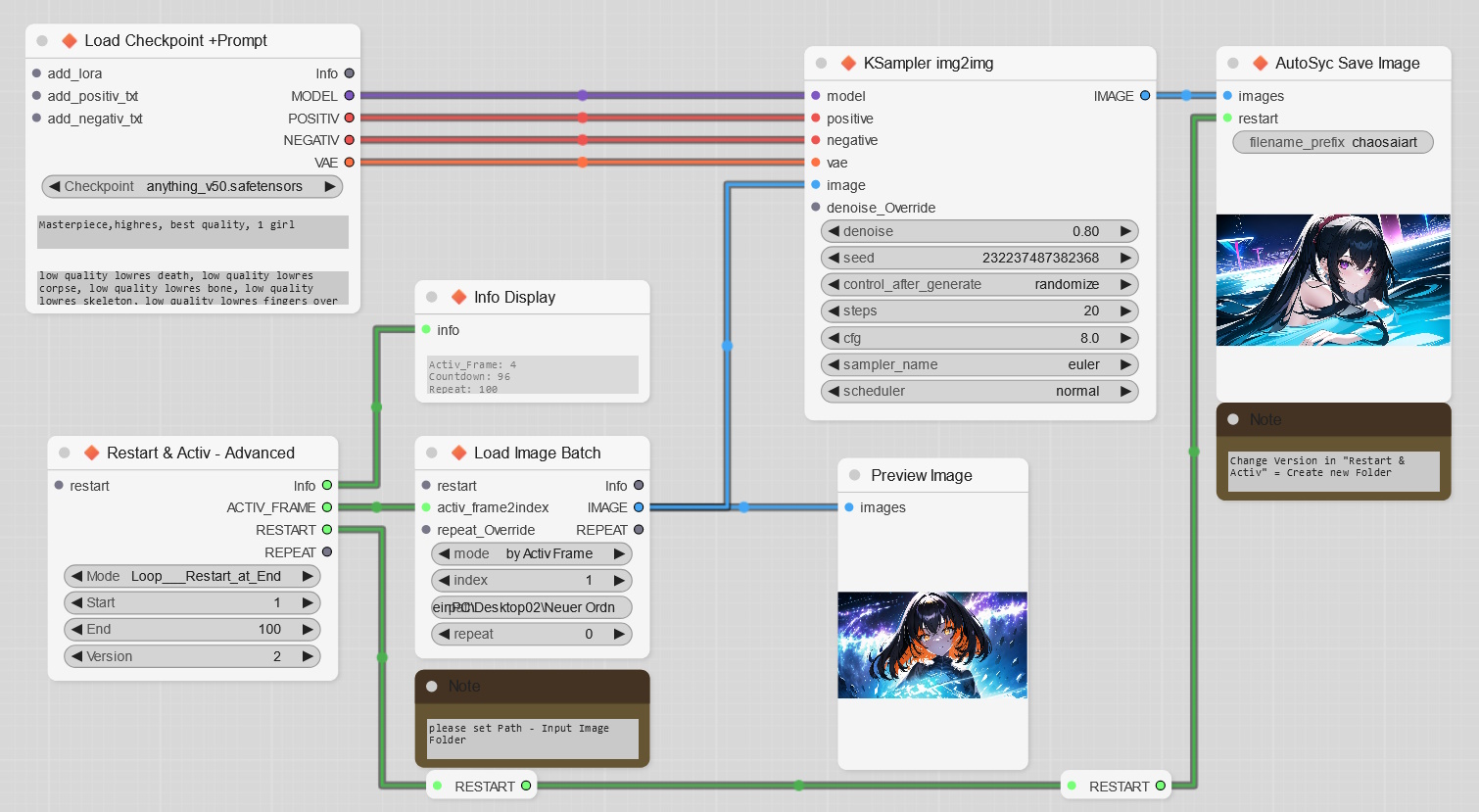Increase the steps value with right arrow

tap(1125, 310)
